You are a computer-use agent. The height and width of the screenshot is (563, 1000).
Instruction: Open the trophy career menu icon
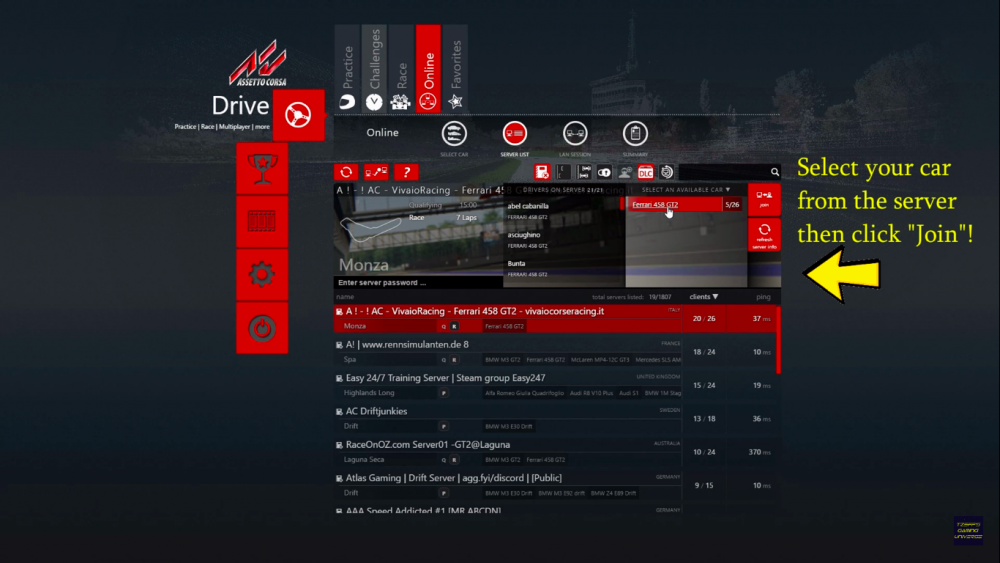(x=262, y=168)
